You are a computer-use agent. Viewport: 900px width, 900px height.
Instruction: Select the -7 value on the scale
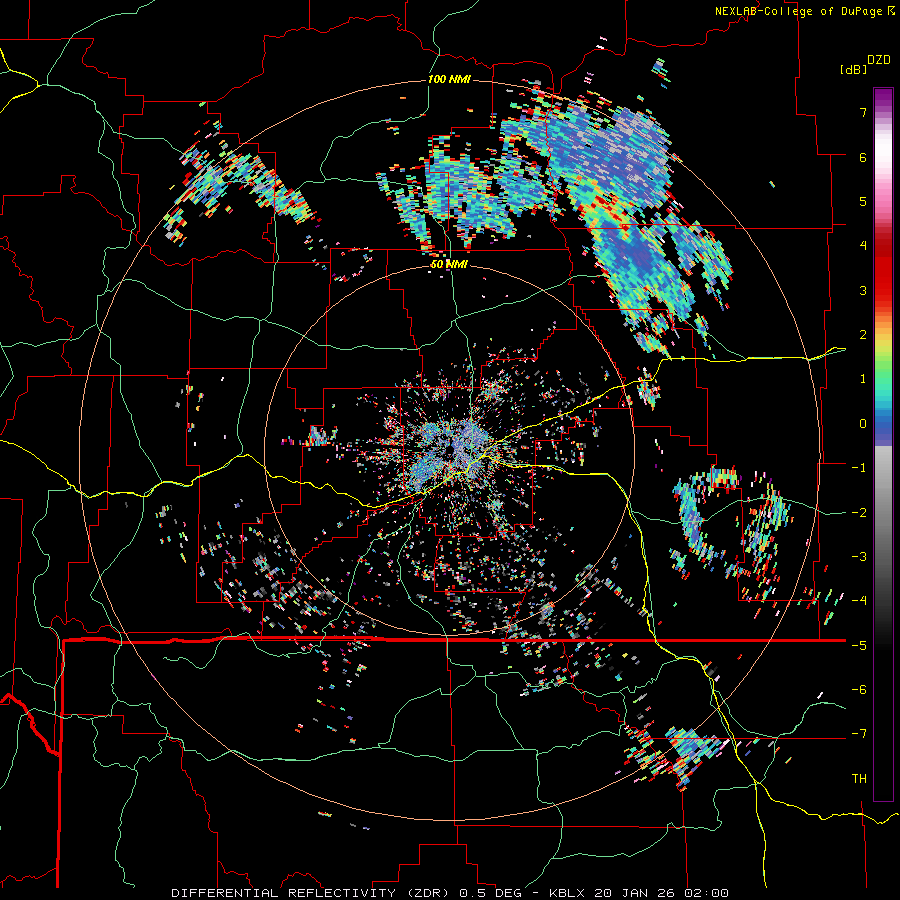859,734
